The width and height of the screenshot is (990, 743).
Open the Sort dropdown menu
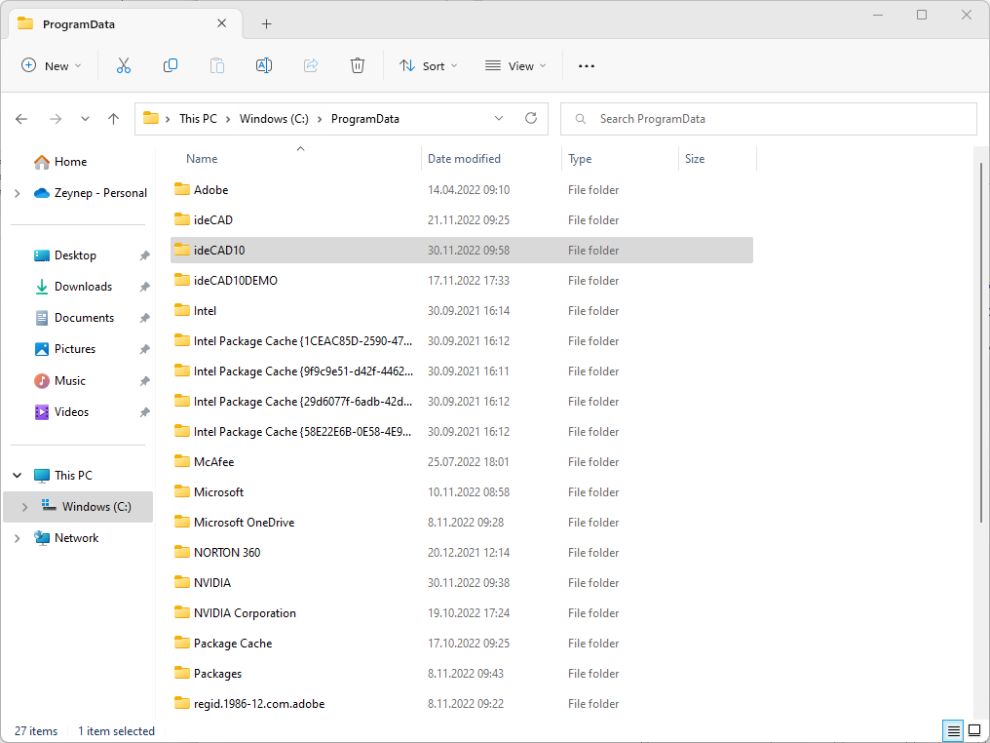point(428,66)
